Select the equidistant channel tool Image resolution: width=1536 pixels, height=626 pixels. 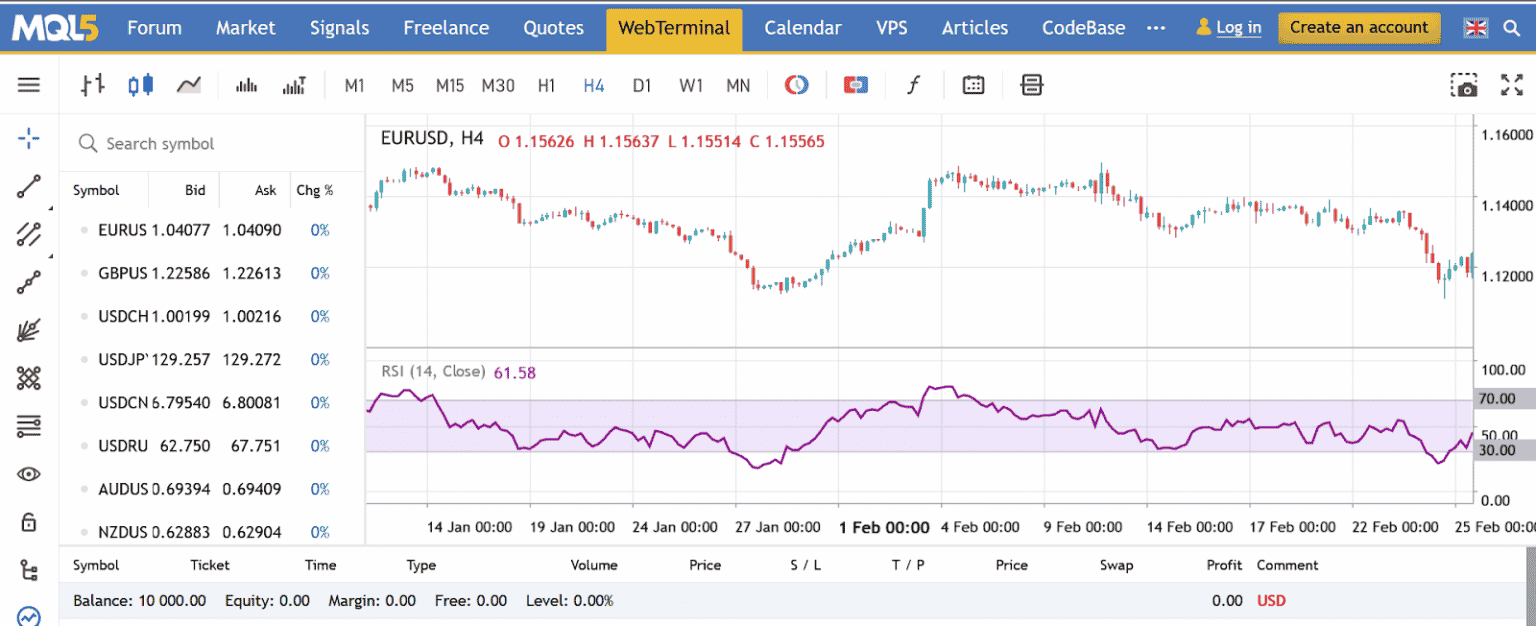click(29, 235)
